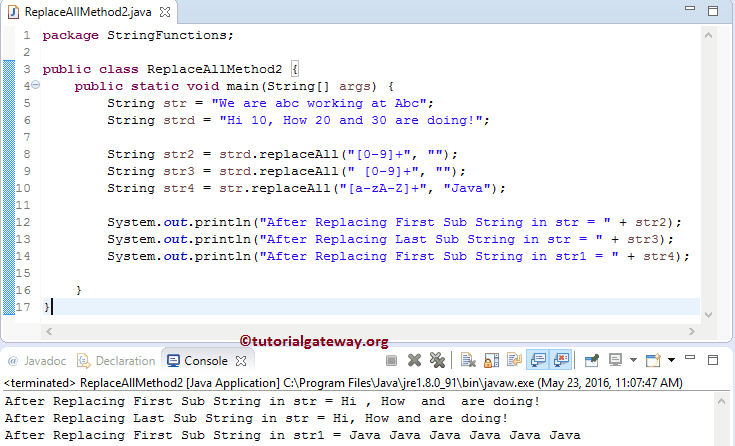Click class name ReplaceAllMethod2 on line 3

pyautogui.click(x=214, y=69)
